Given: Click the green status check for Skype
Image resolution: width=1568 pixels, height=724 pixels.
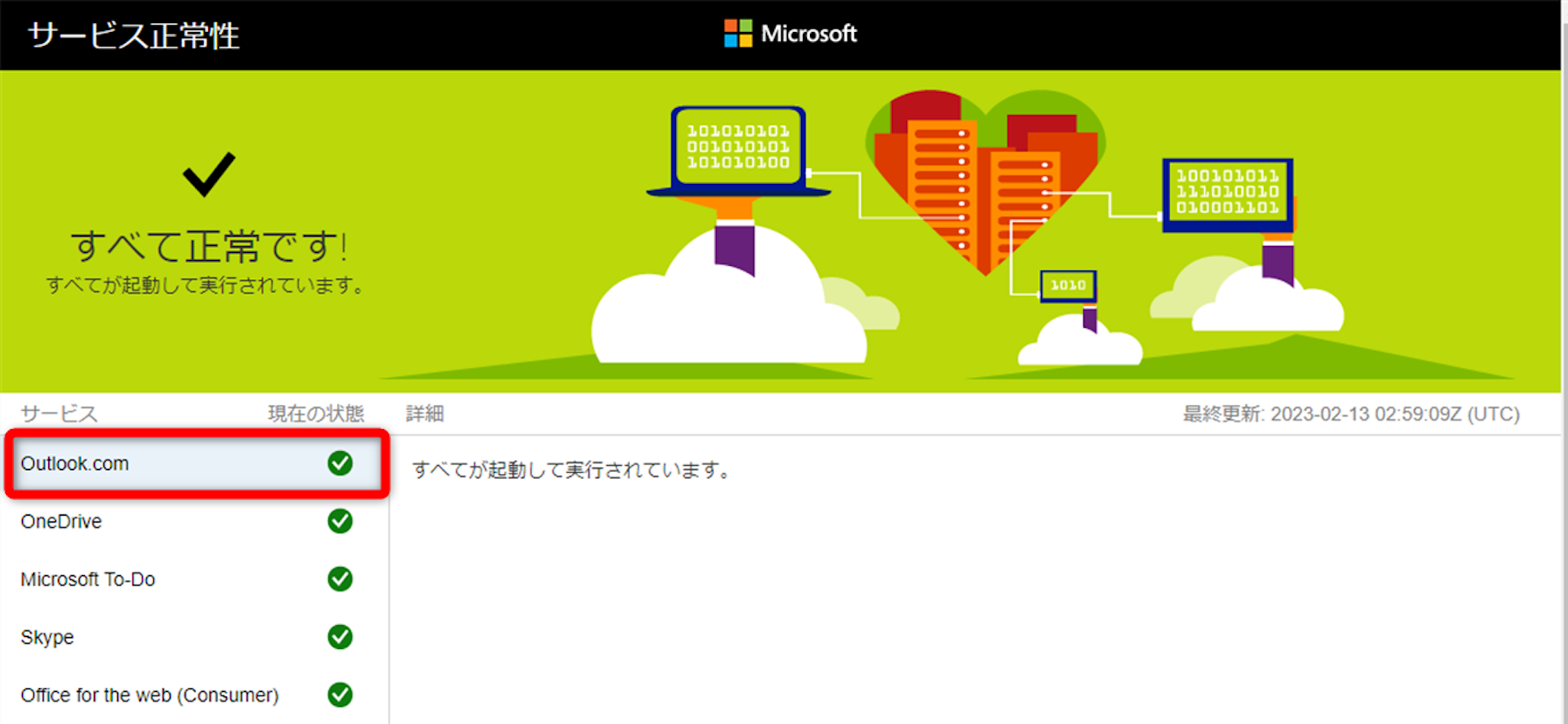Looking at the screenshot, I should (x=340, y=637).
